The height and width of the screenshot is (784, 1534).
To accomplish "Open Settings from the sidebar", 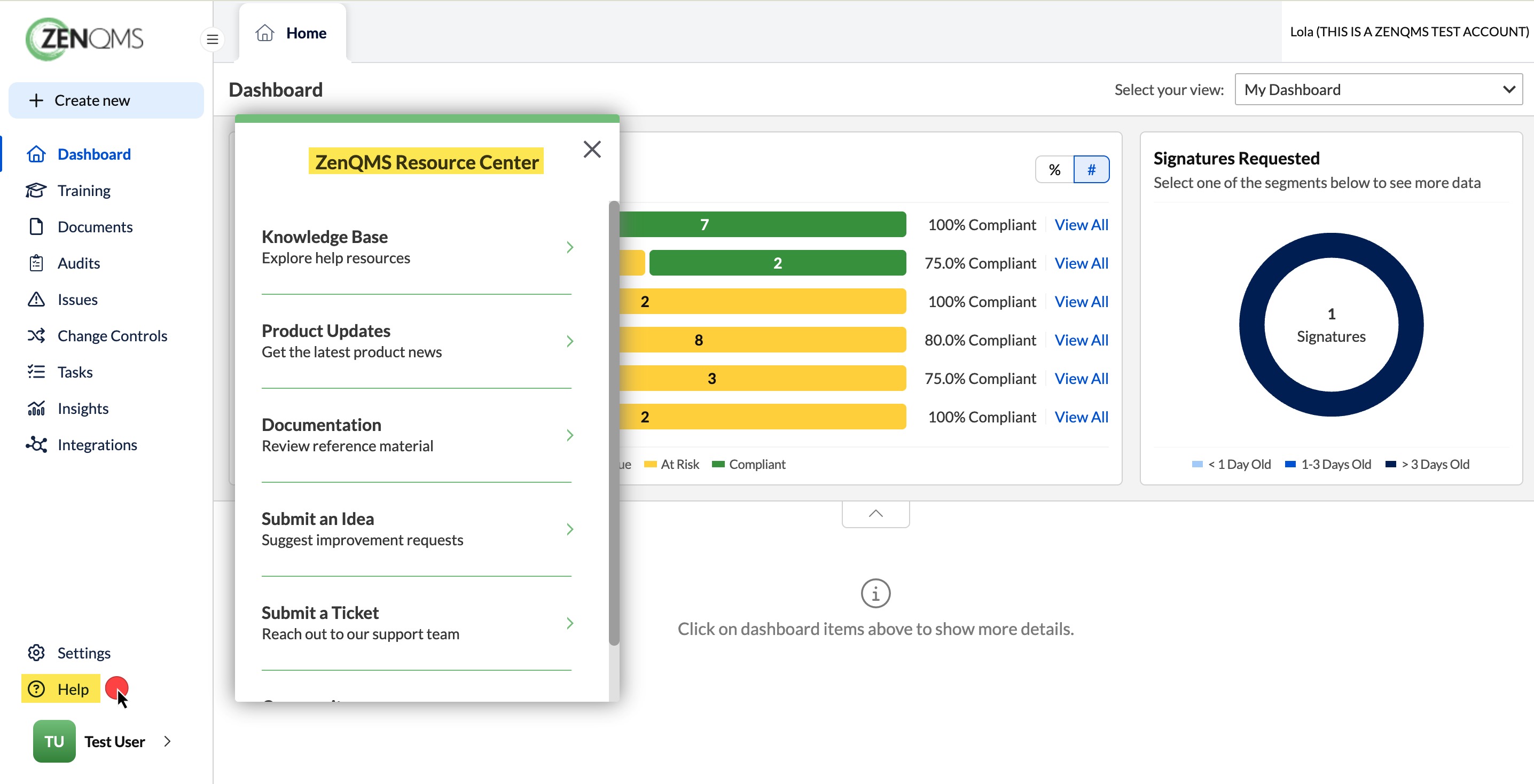I will [84, 653].
